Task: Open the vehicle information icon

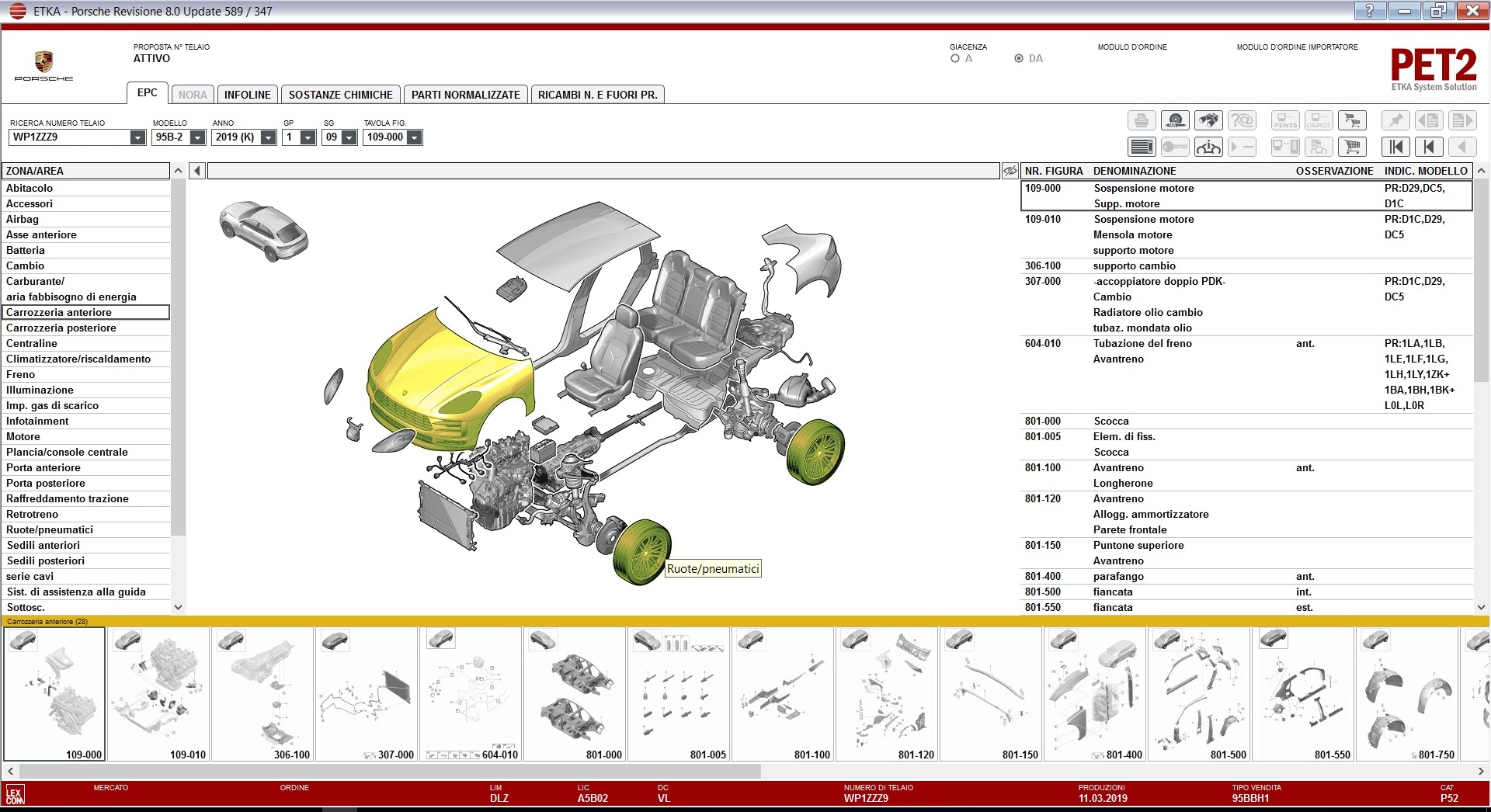Action: [x=1208, y=147]
